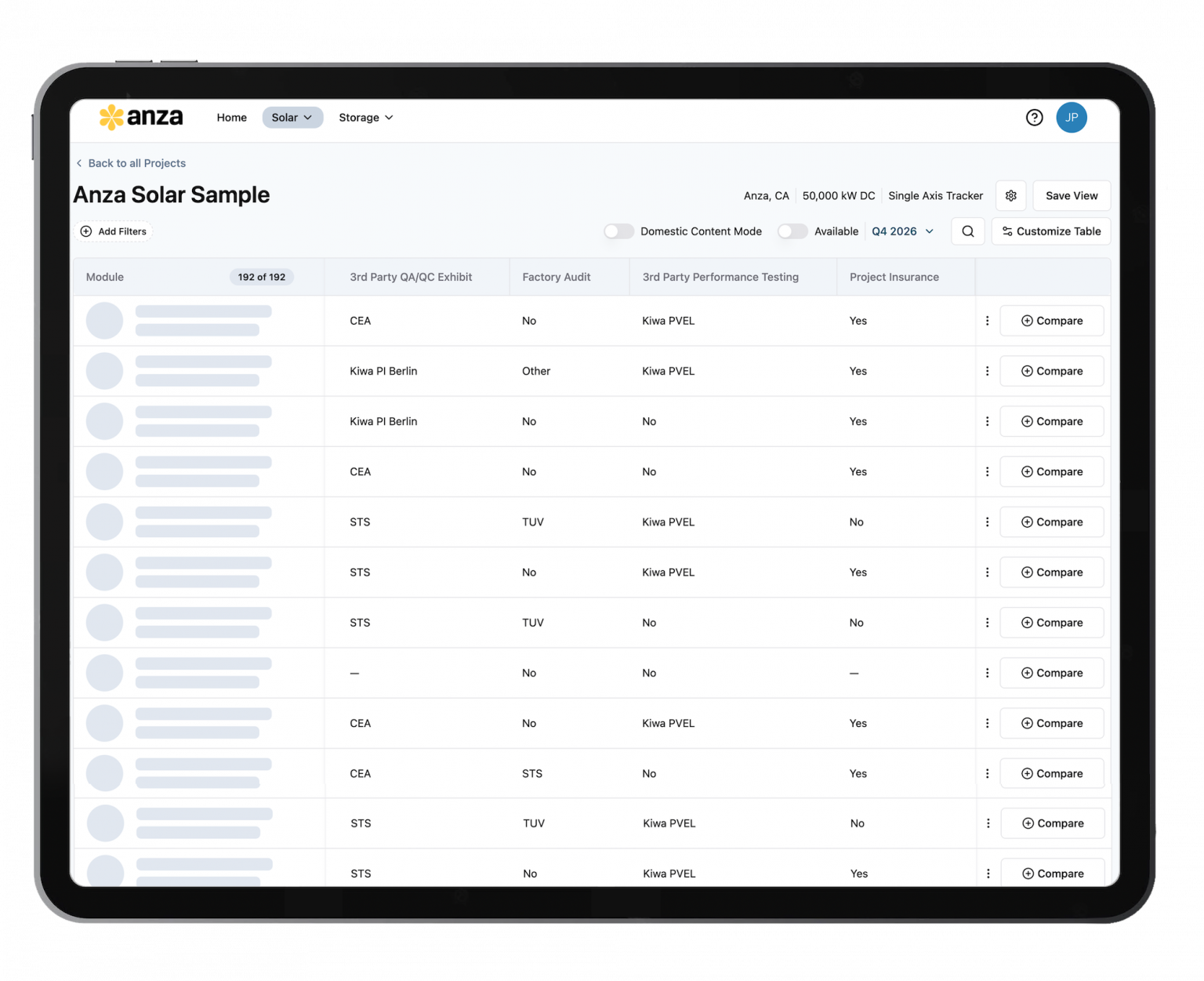The width and height of the screenshot is (1204, 981).
Task: Click the search magnifier icon
Action: point(967,231)
